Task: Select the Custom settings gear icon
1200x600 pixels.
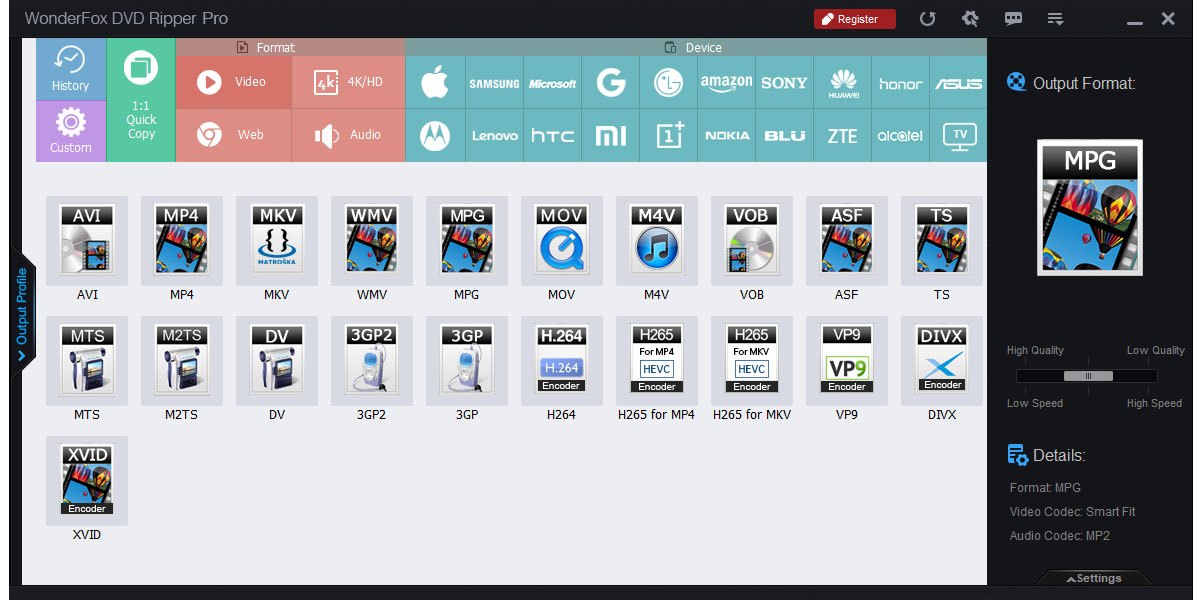Action: (x=69, y=130)
